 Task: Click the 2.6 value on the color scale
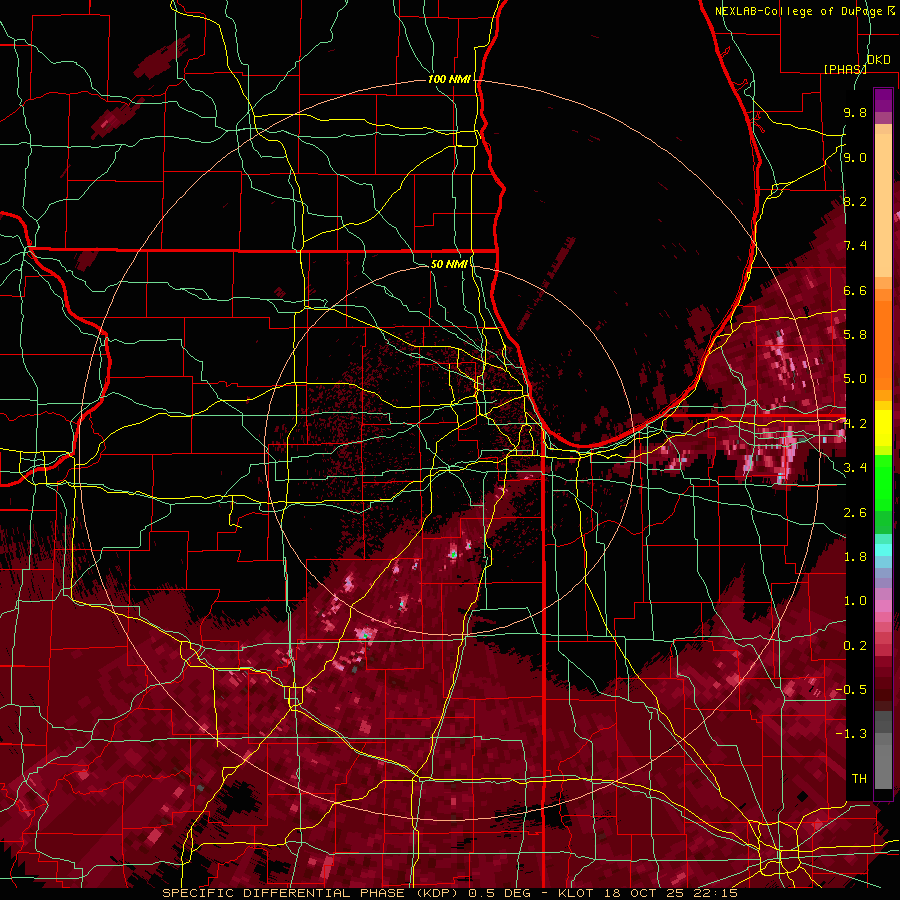click(855, 513)
